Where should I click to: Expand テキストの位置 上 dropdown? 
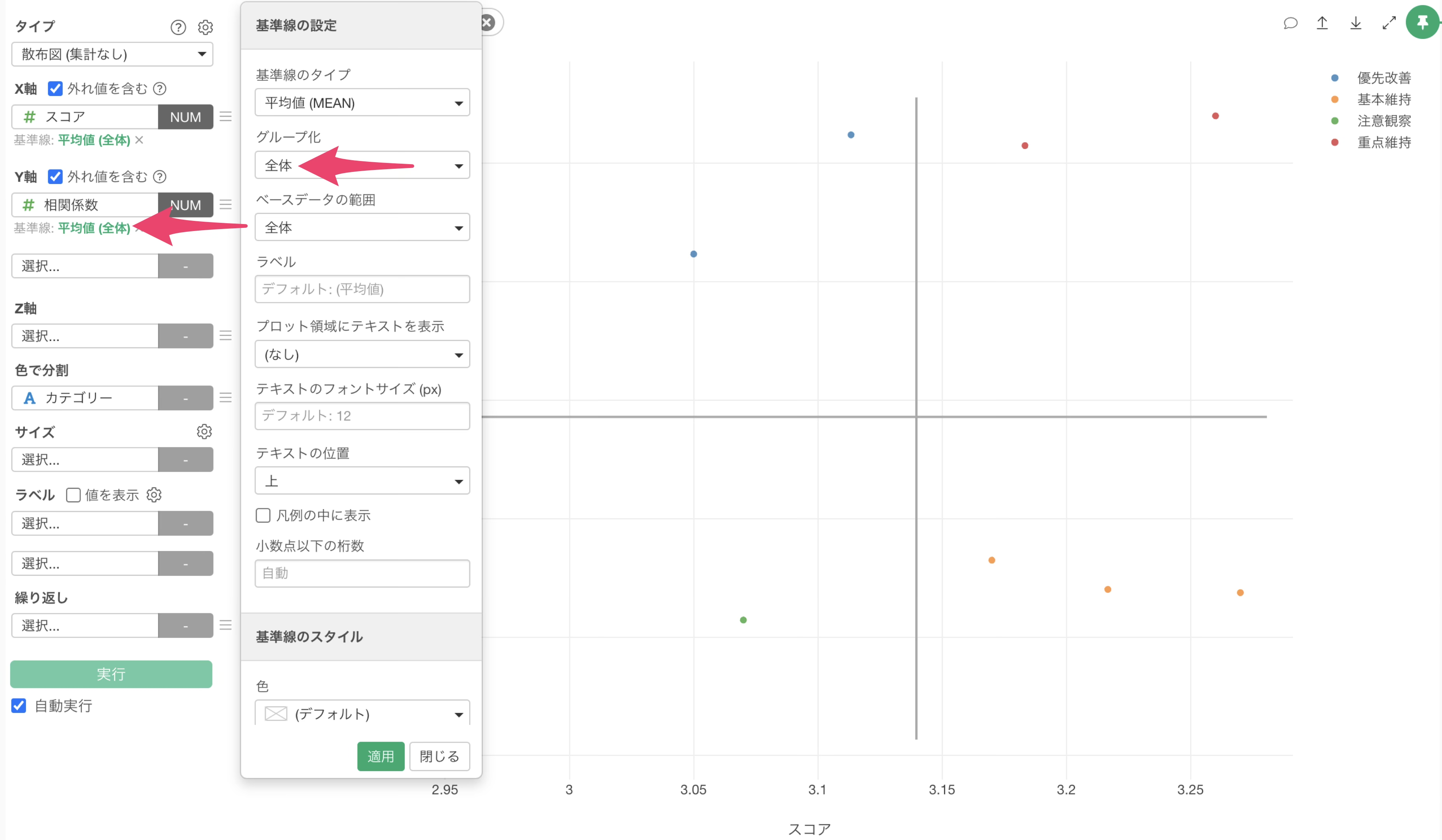(x=361, y=481)
